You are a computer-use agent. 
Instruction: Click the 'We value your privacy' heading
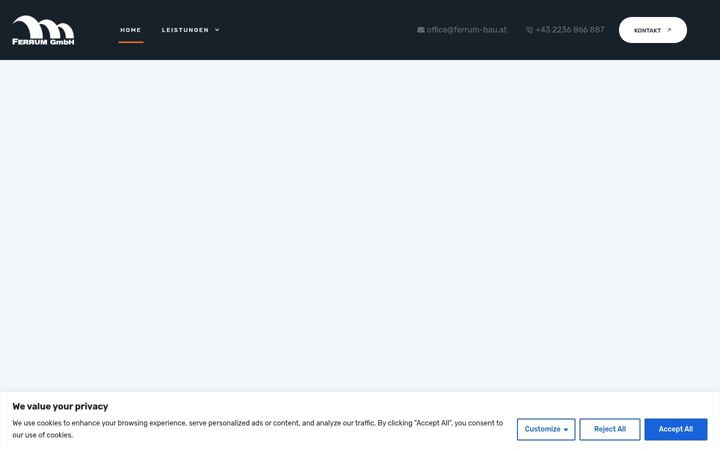tap(60, 406)
